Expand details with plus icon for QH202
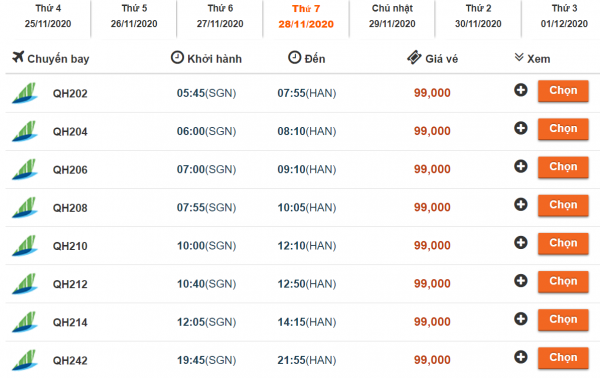The image size is (600, 378). click(x=520, y=90)
